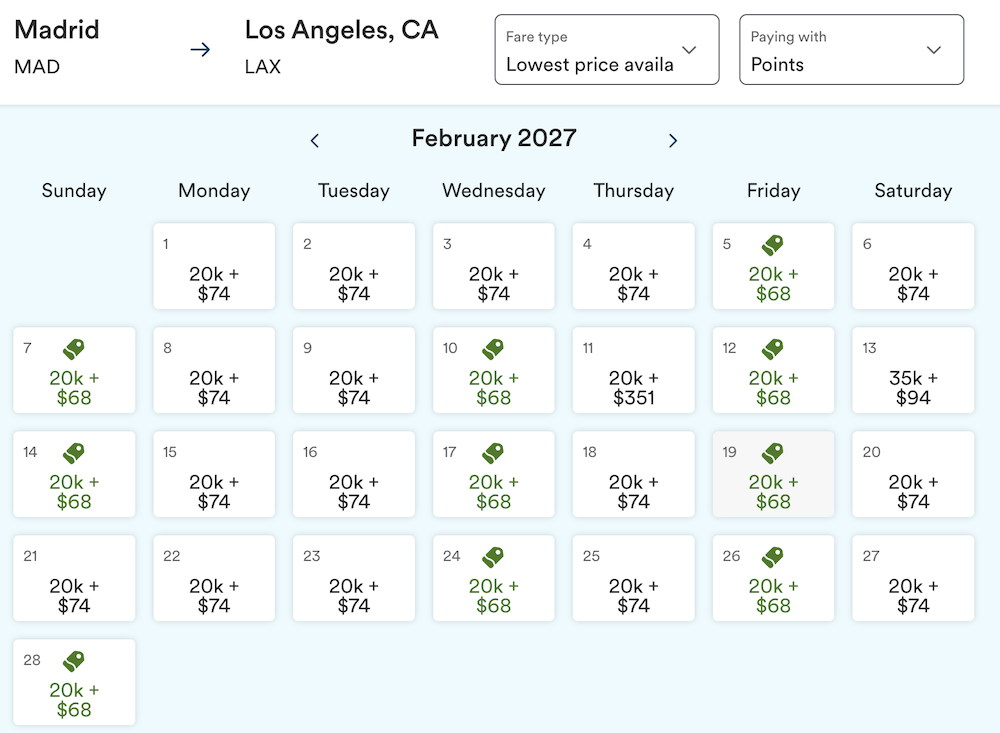Go to previous month arrow

[314, 140]
